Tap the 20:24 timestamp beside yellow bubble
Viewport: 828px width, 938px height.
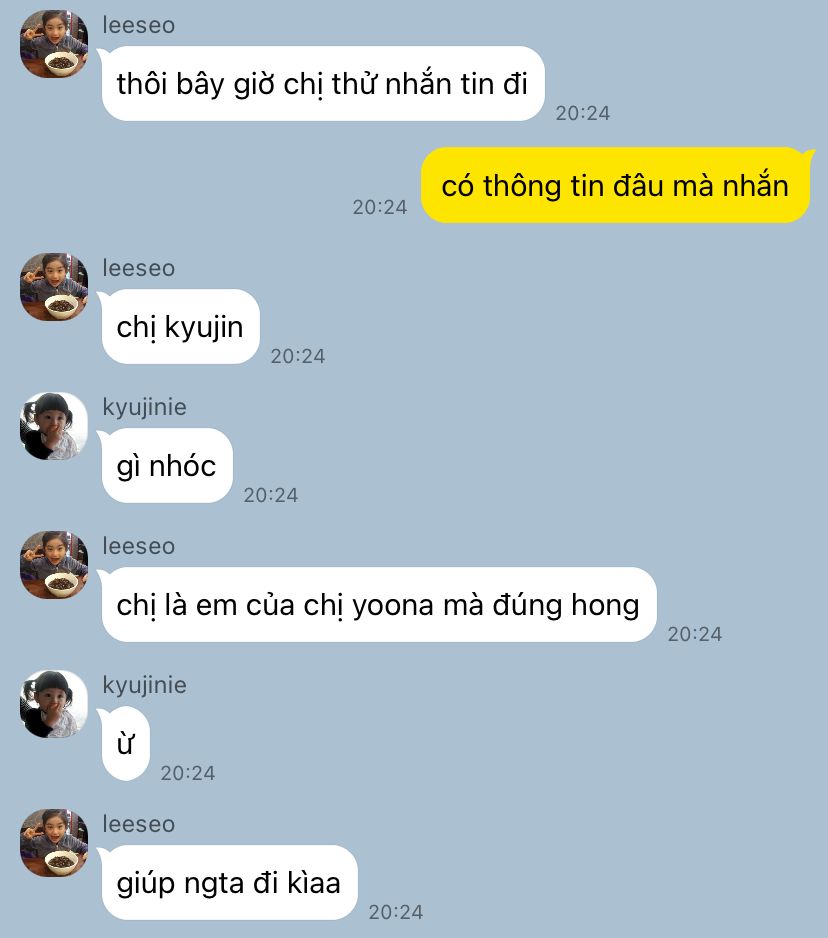pyautogui.click(x=380, y=207)
